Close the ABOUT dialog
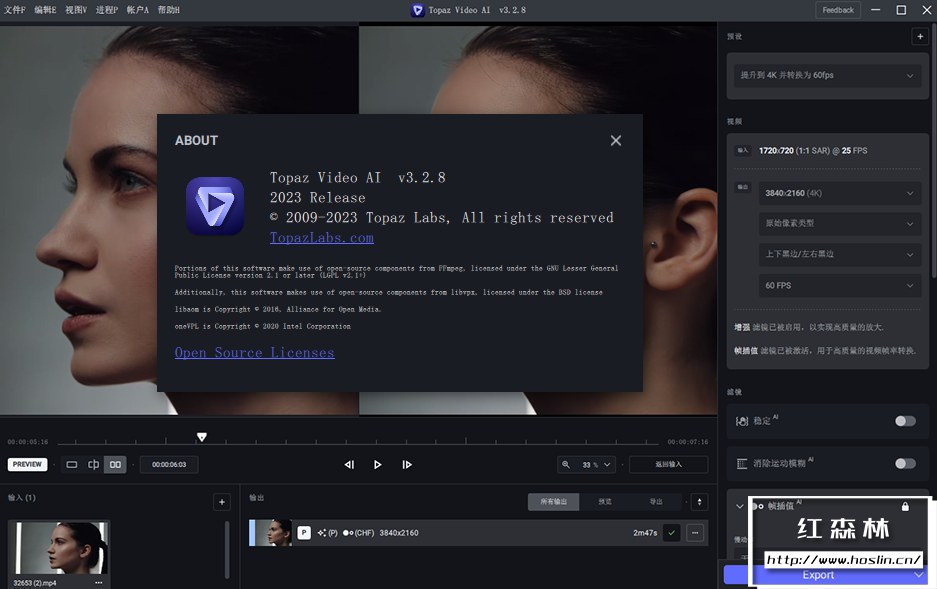Viewport: 937px width, 589px height. tap(616, 140)
